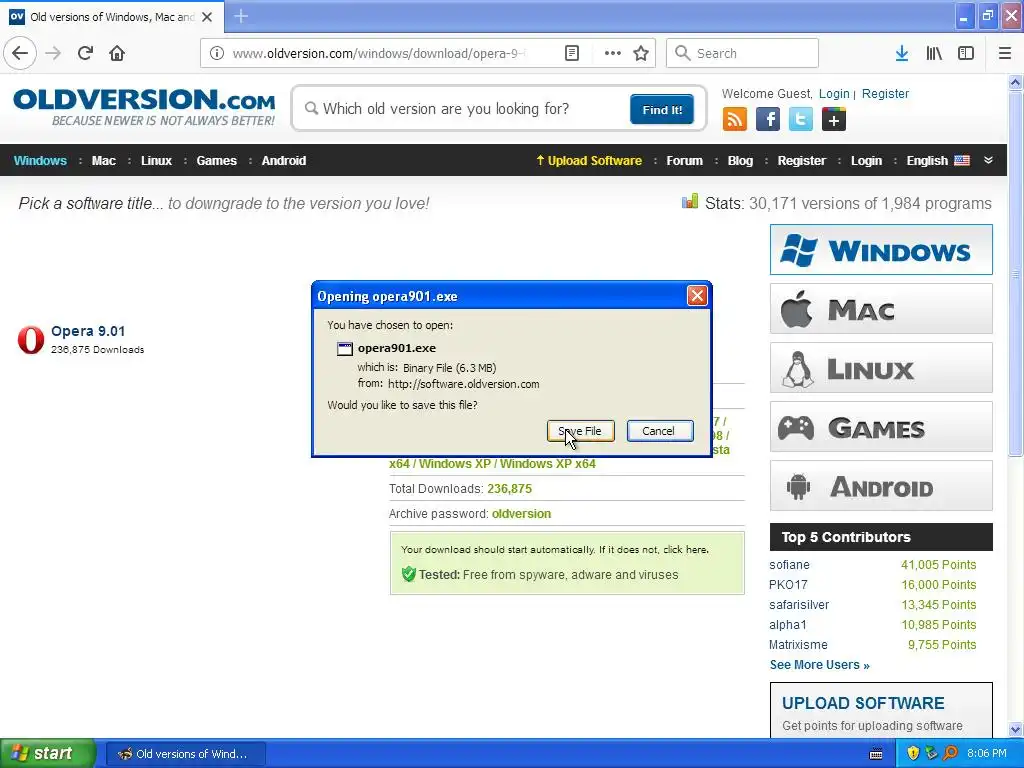Screen dimensions: 1024x768
Task: Click the Opera logo icon
Action: click(x=31, y=340)
